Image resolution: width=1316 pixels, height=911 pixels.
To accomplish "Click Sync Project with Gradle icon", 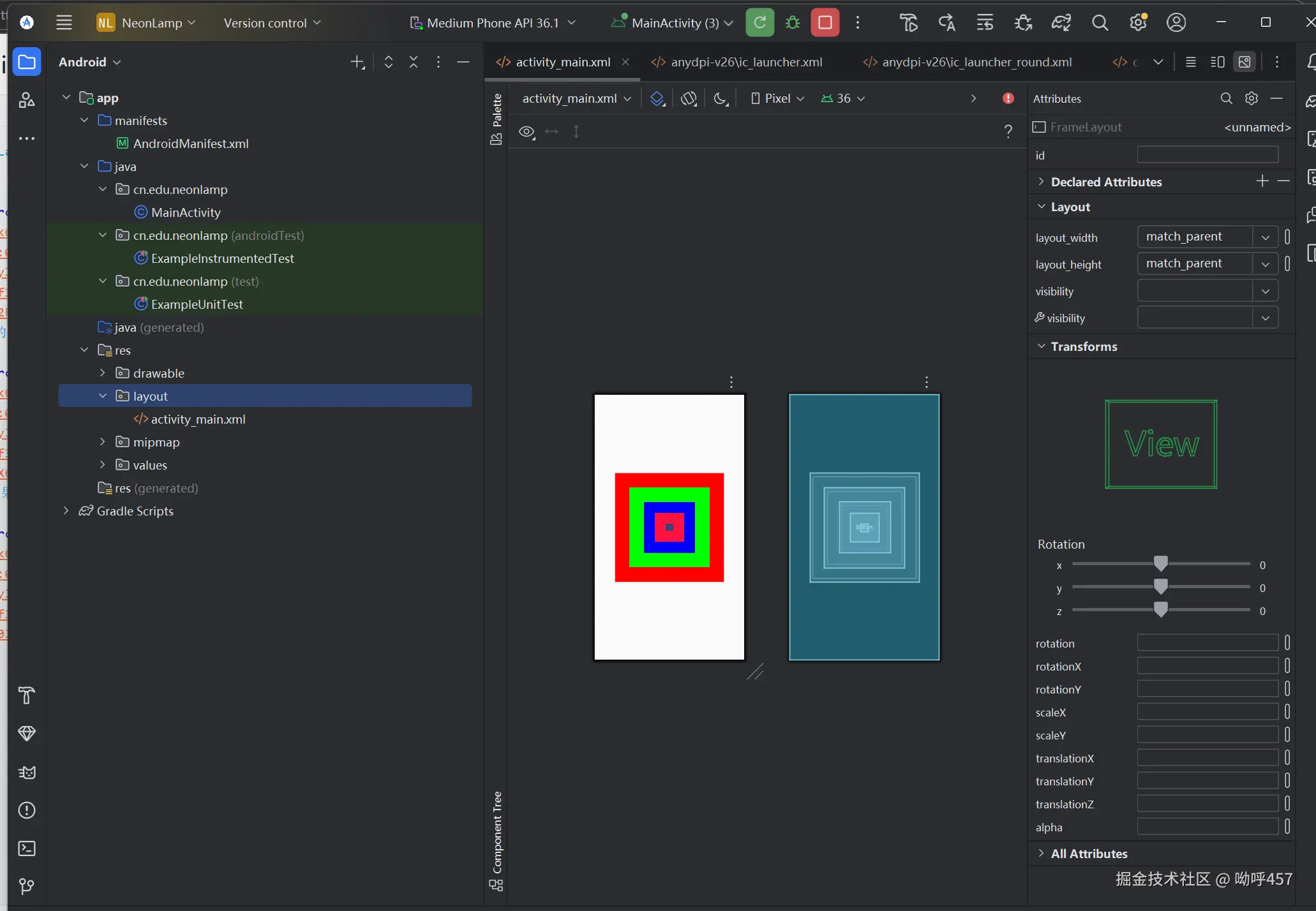I will click(1061, 23).
